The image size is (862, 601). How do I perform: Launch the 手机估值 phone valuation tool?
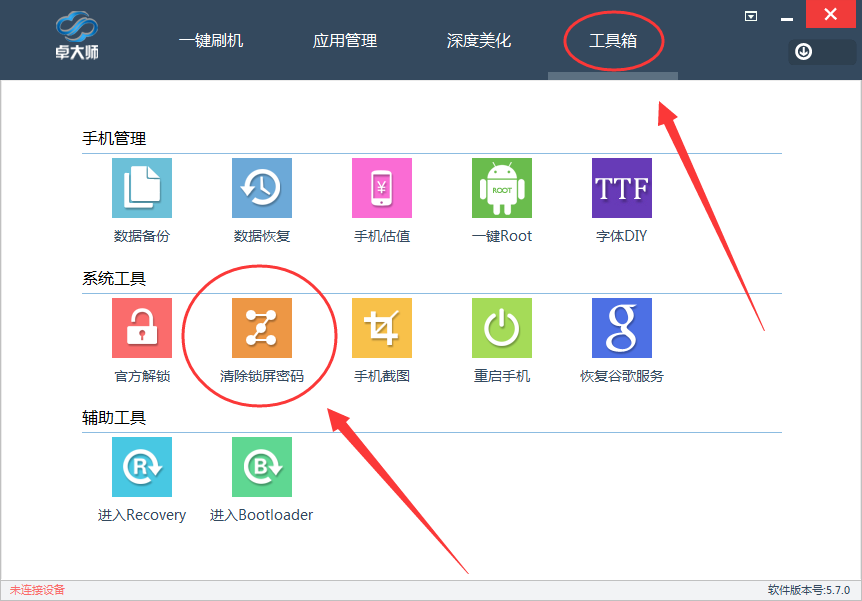pyautogui.click(x=381, y=188)
